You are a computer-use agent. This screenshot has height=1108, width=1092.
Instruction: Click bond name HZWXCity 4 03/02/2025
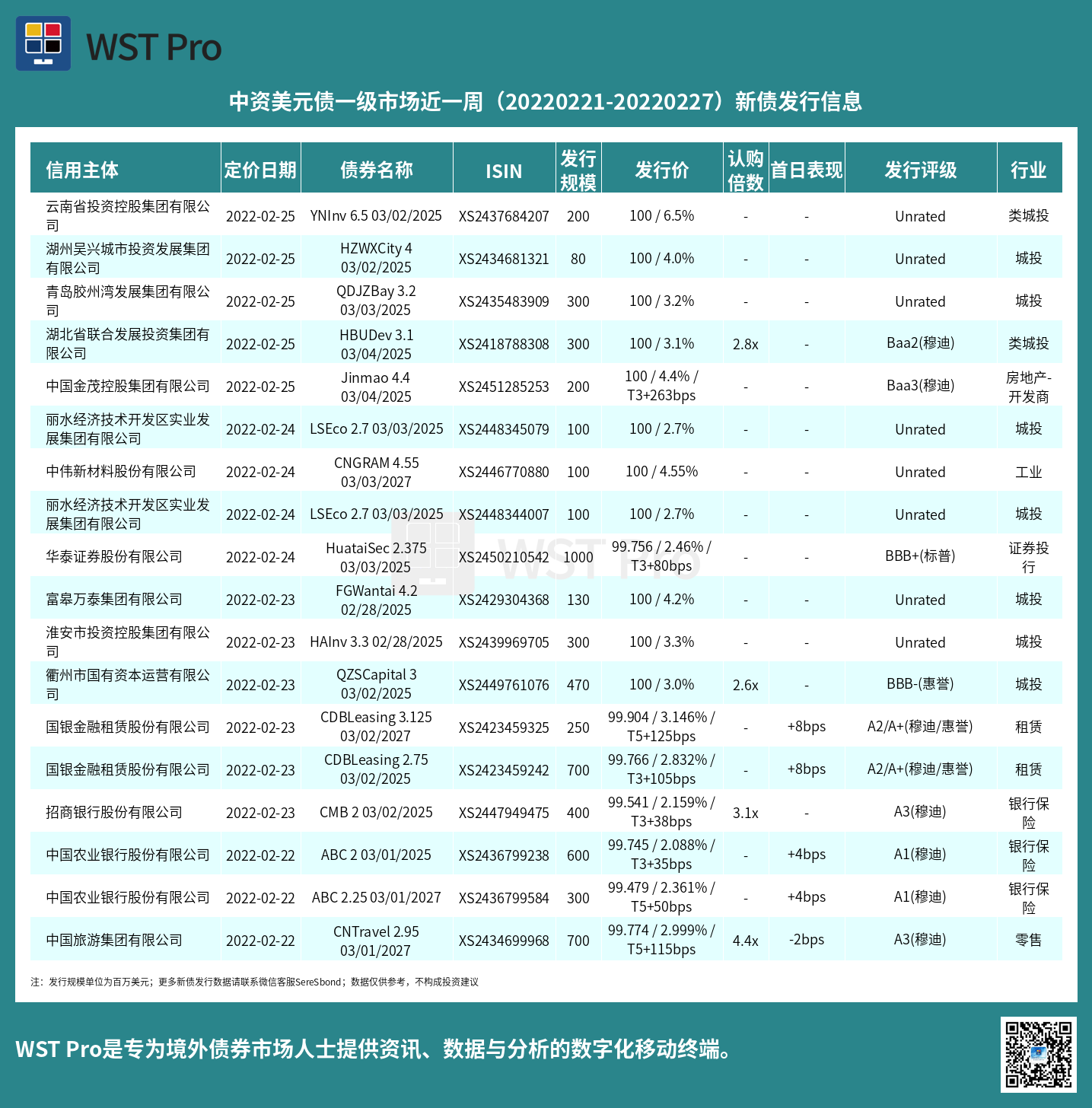tap(376, 258)
